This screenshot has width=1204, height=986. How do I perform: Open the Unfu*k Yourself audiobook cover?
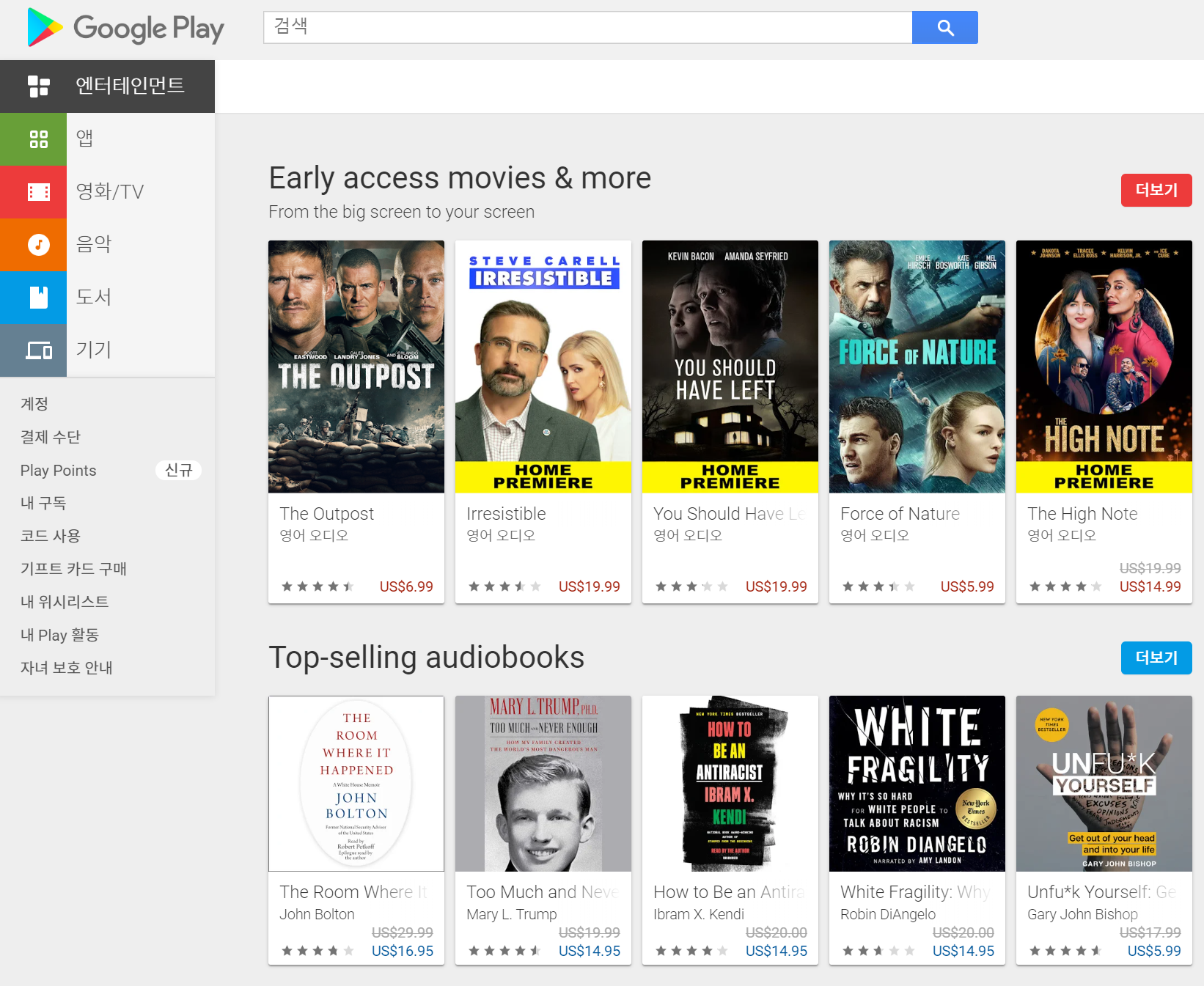pos(1104,784)
